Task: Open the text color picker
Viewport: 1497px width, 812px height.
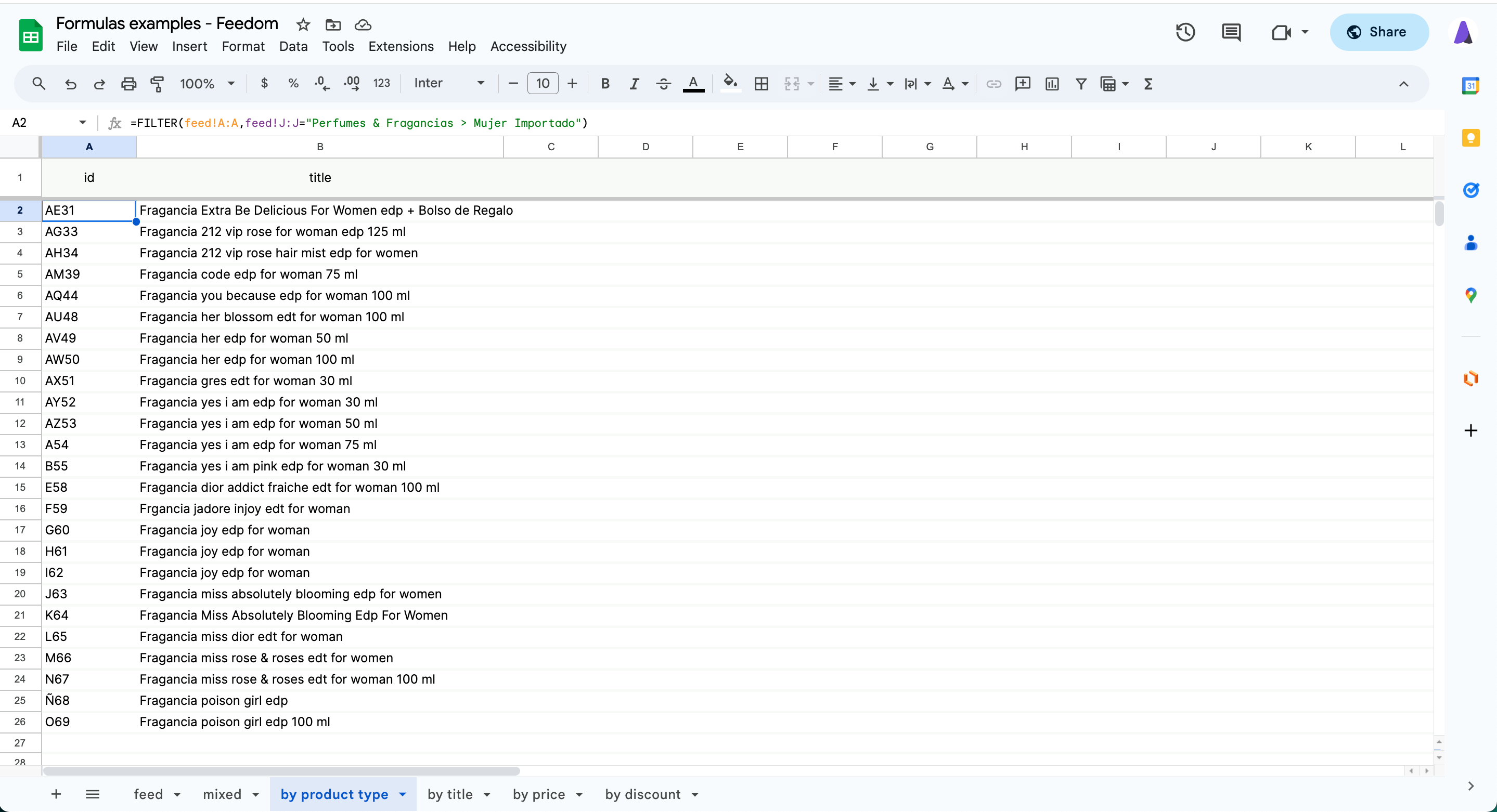Action: [693, 84]
